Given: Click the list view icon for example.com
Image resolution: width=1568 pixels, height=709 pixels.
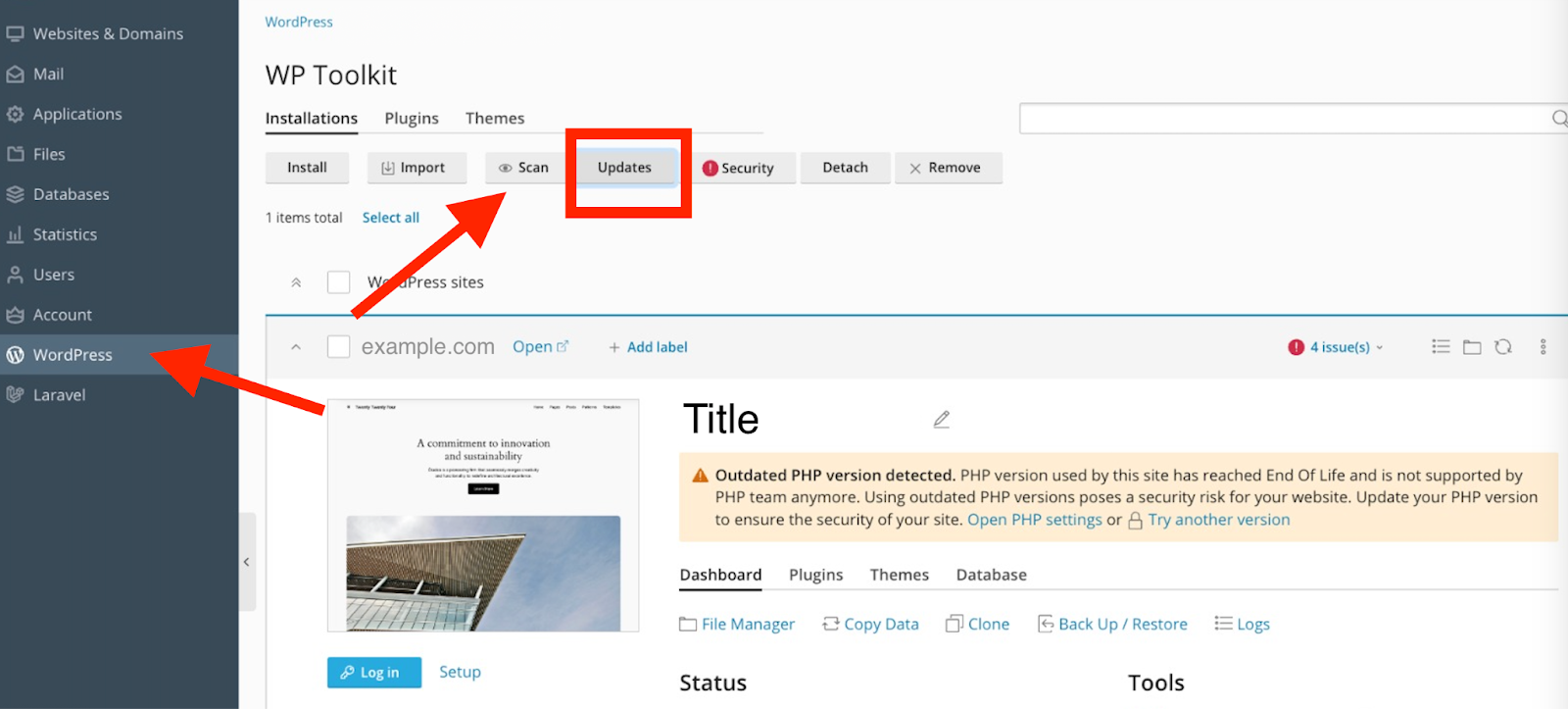Looking at the screenshot, I should pos(1441,347).
